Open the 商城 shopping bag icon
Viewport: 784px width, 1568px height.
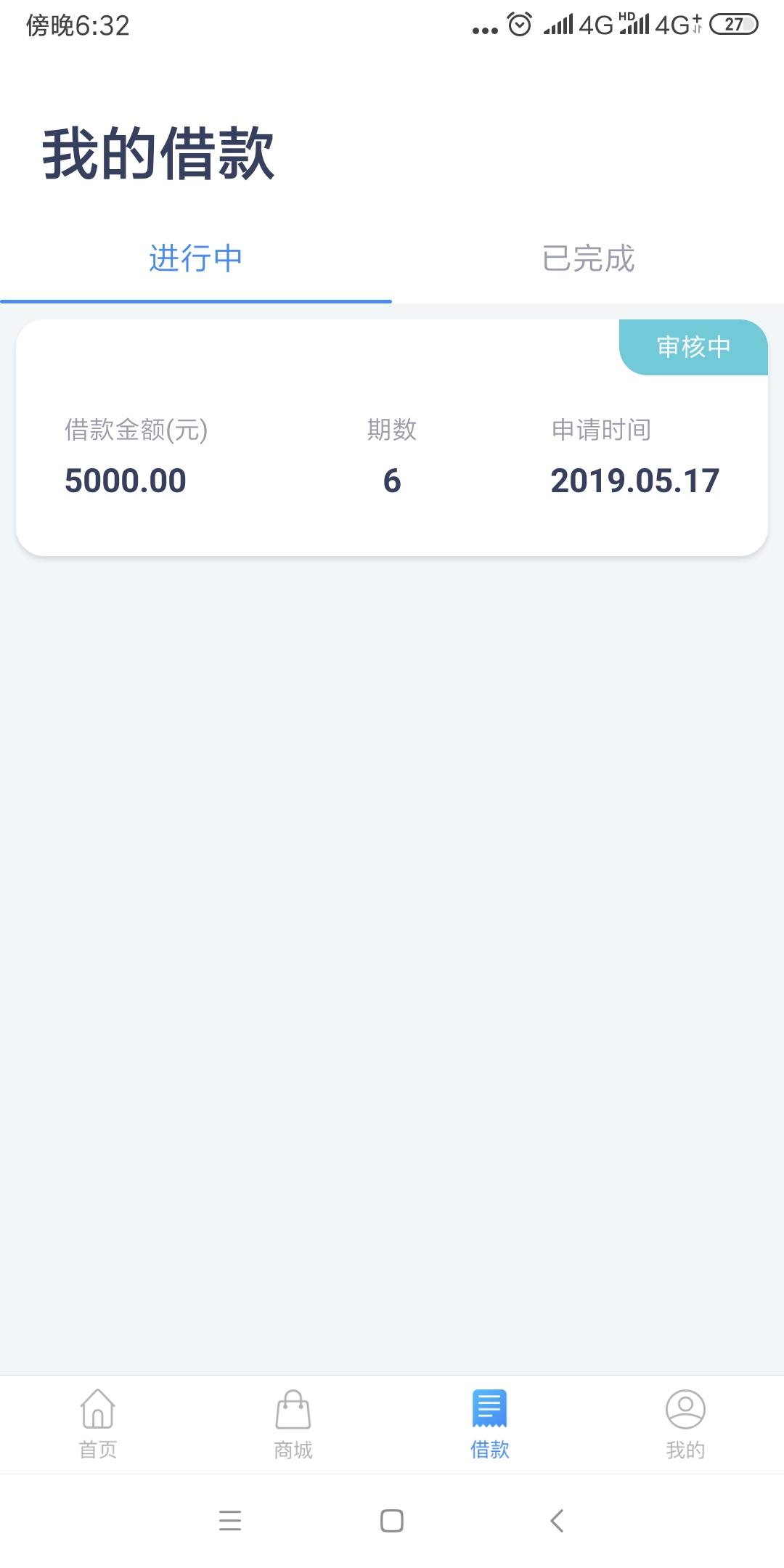[x=293, y=1409]
